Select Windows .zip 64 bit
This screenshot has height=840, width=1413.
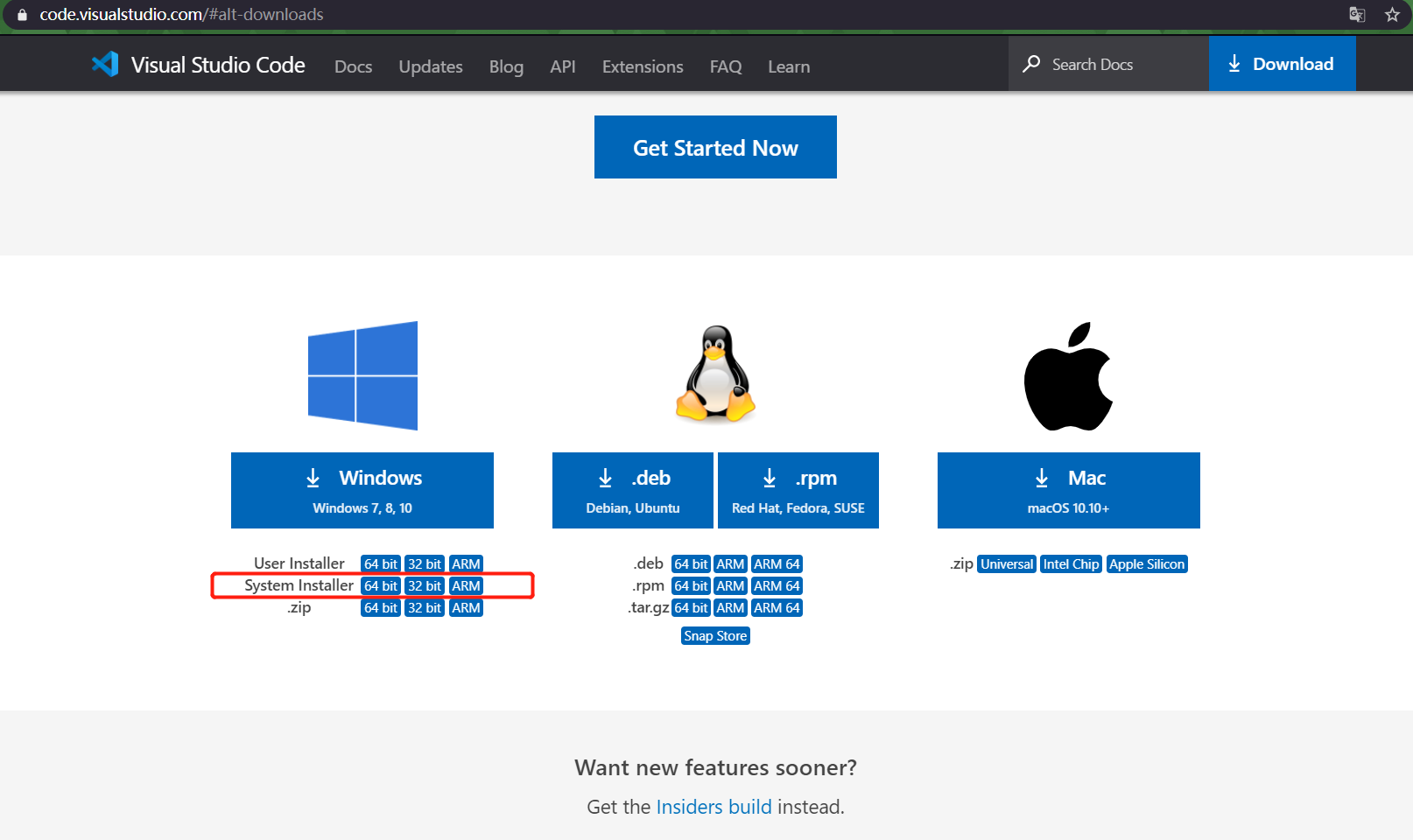click(x=381, y=608)
